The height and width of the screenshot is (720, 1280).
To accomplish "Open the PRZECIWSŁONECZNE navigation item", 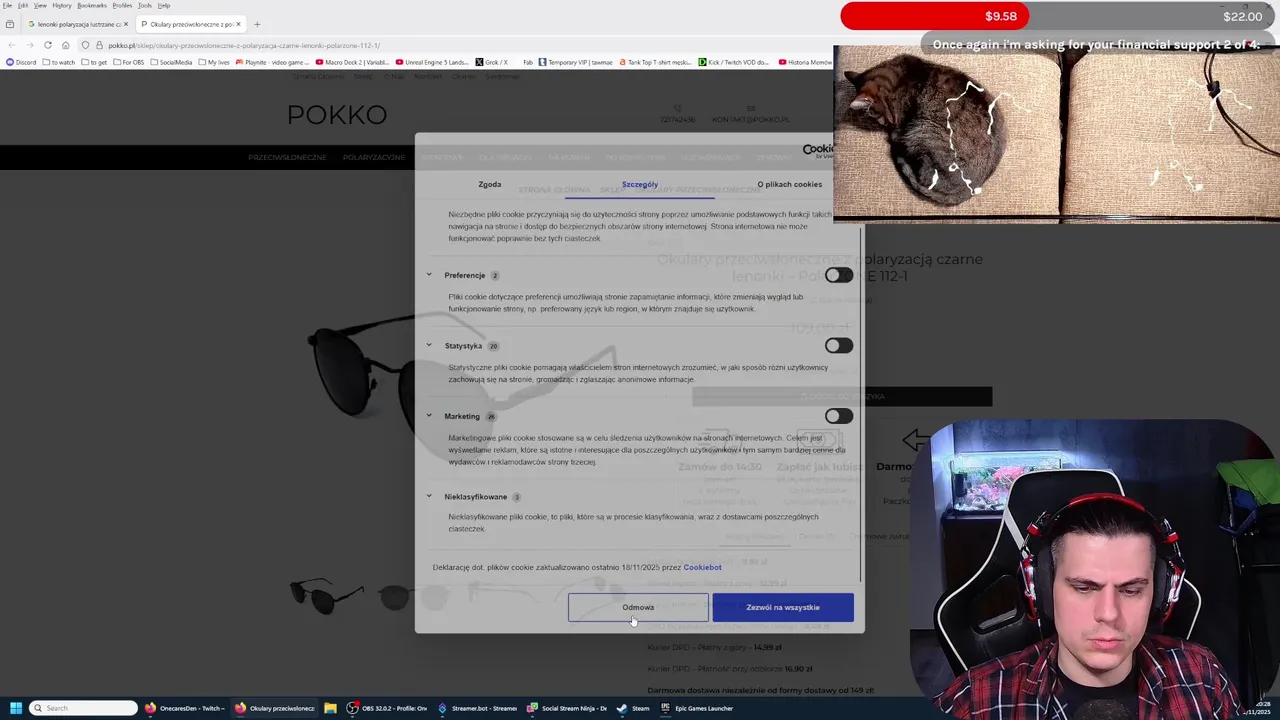I will click(287, 157).
